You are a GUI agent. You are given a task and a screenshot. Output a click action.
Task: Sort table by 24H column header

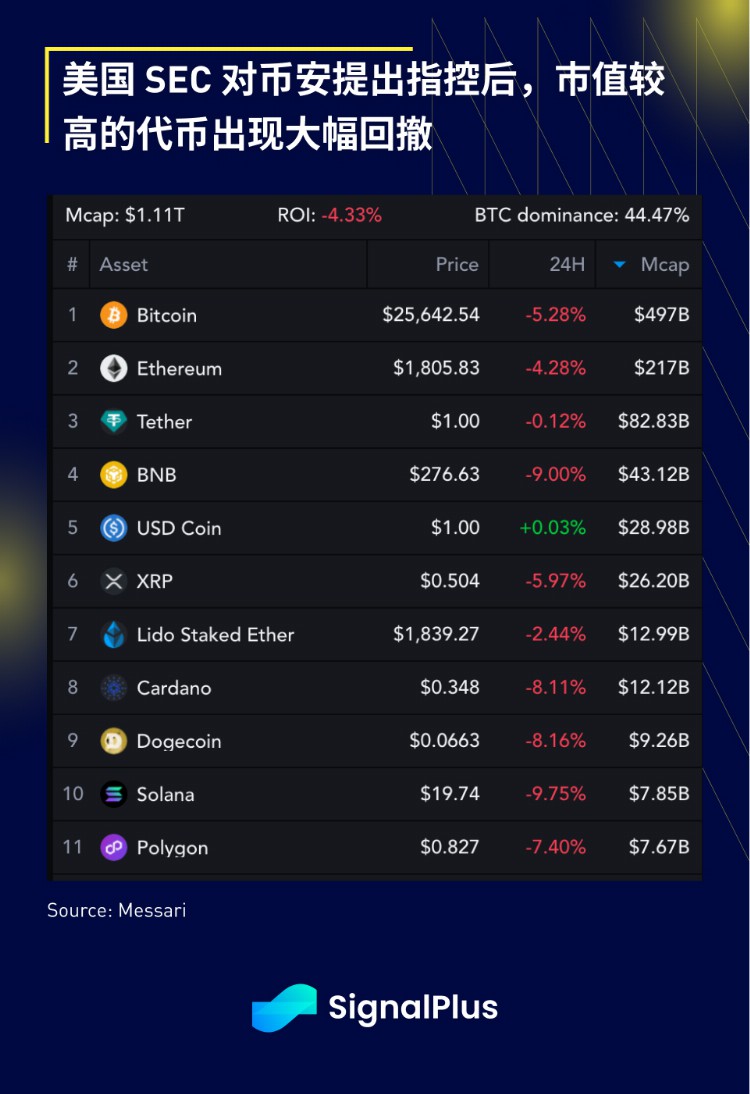[x=567, y=265]
